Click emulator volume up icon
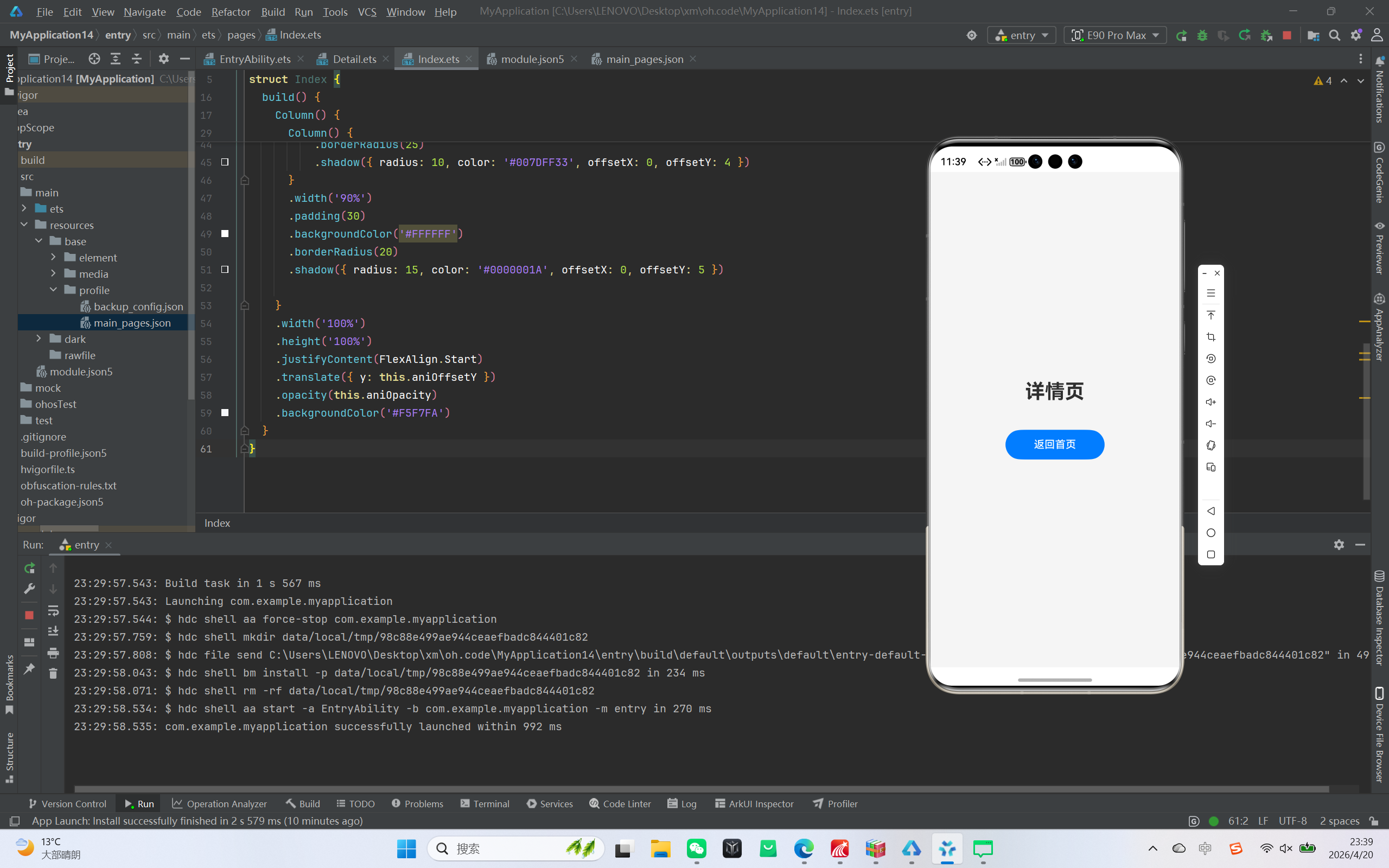 coord(1211,402)
